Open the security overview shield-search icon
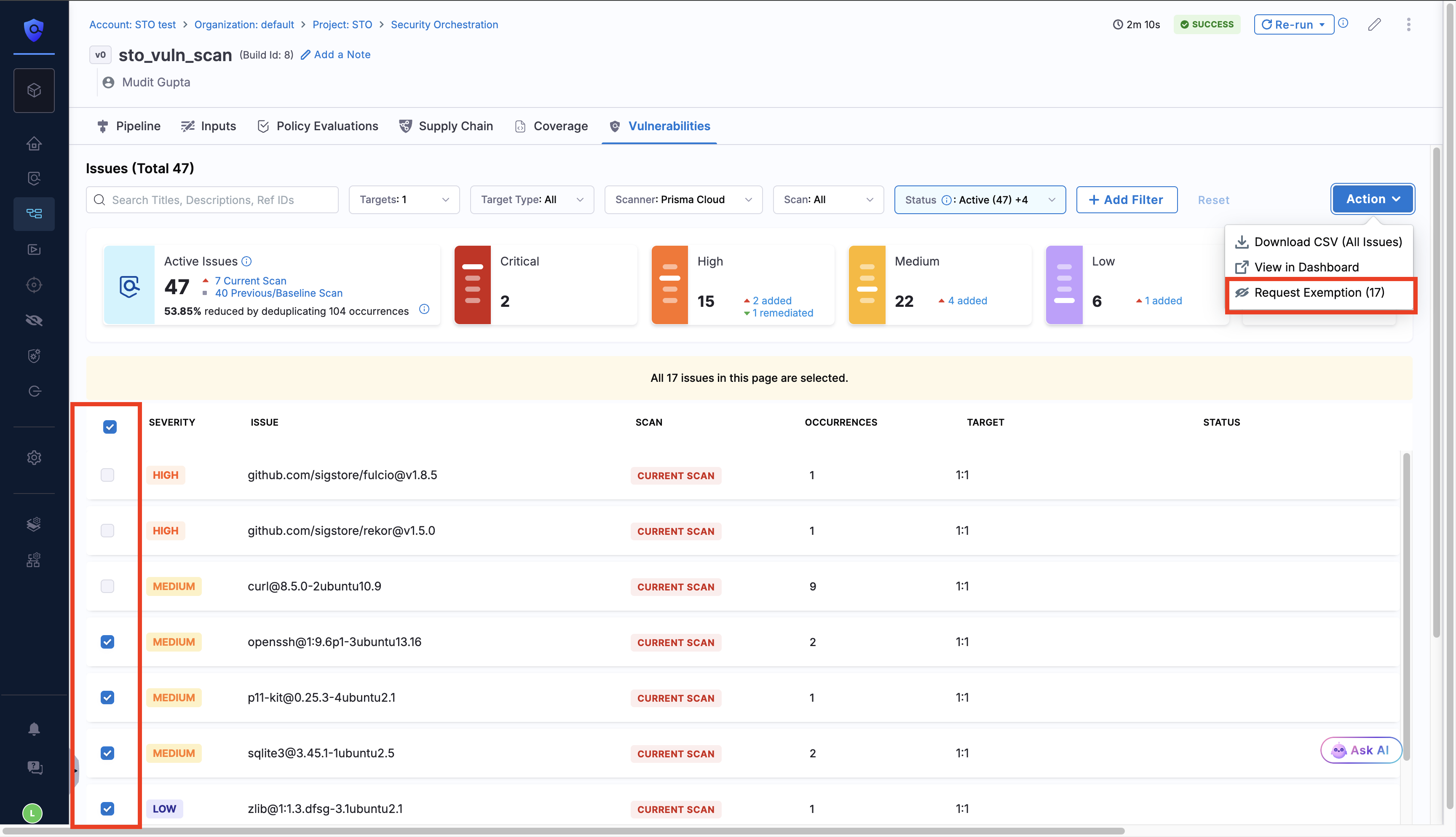Screen dimensions: 1456x837 [34, 179]
